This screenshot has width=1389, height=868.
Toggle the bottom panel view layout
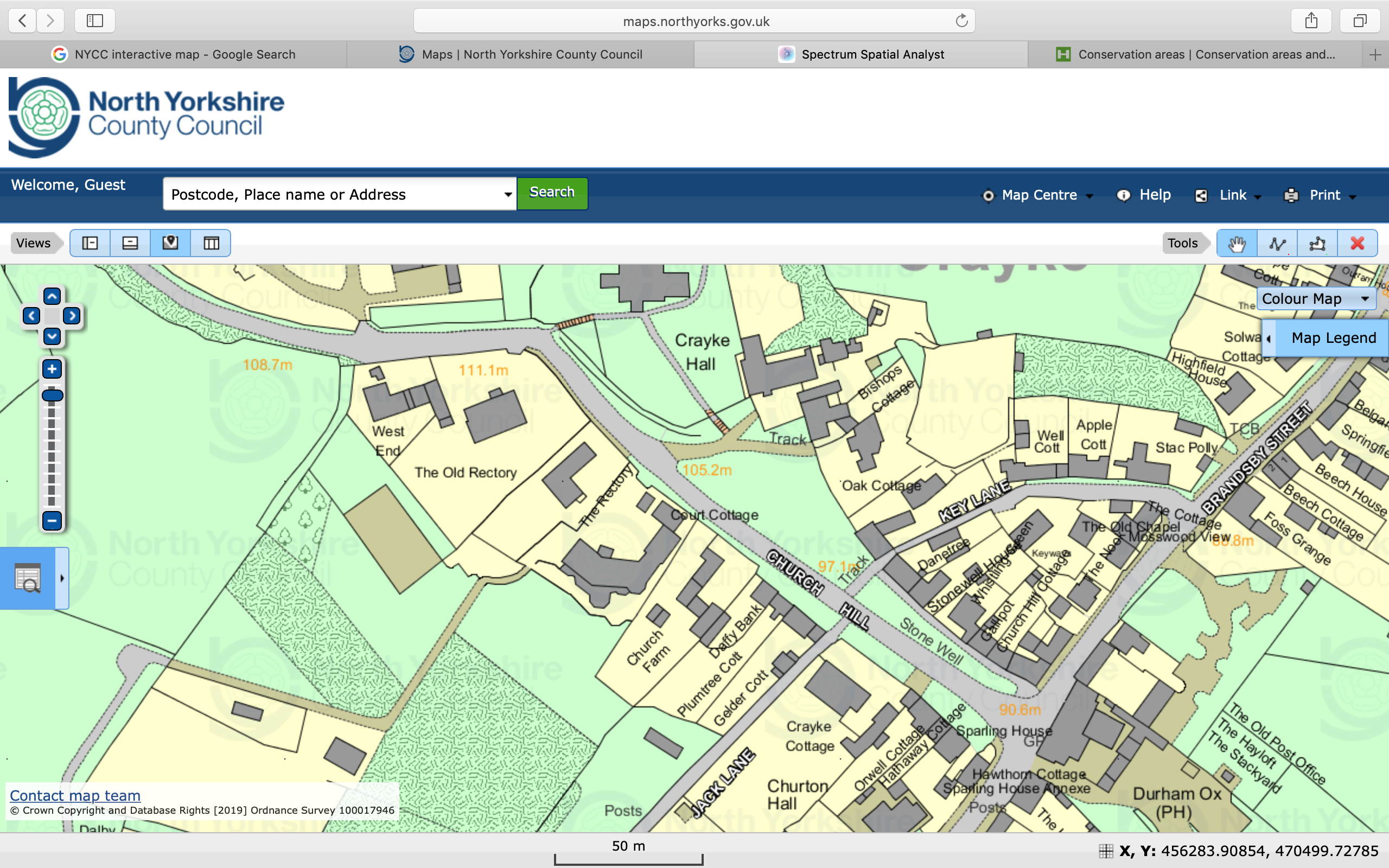click(x=130, y=244)
